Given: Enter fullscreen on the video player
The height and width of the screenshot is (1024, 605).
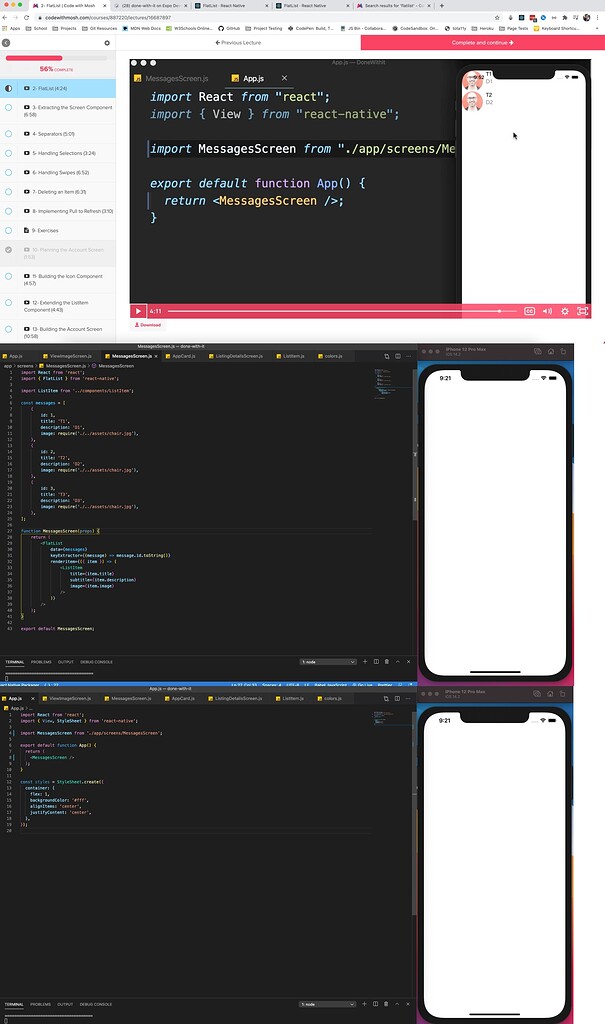Looking at the screenshot, I should (x=582, y=312).
